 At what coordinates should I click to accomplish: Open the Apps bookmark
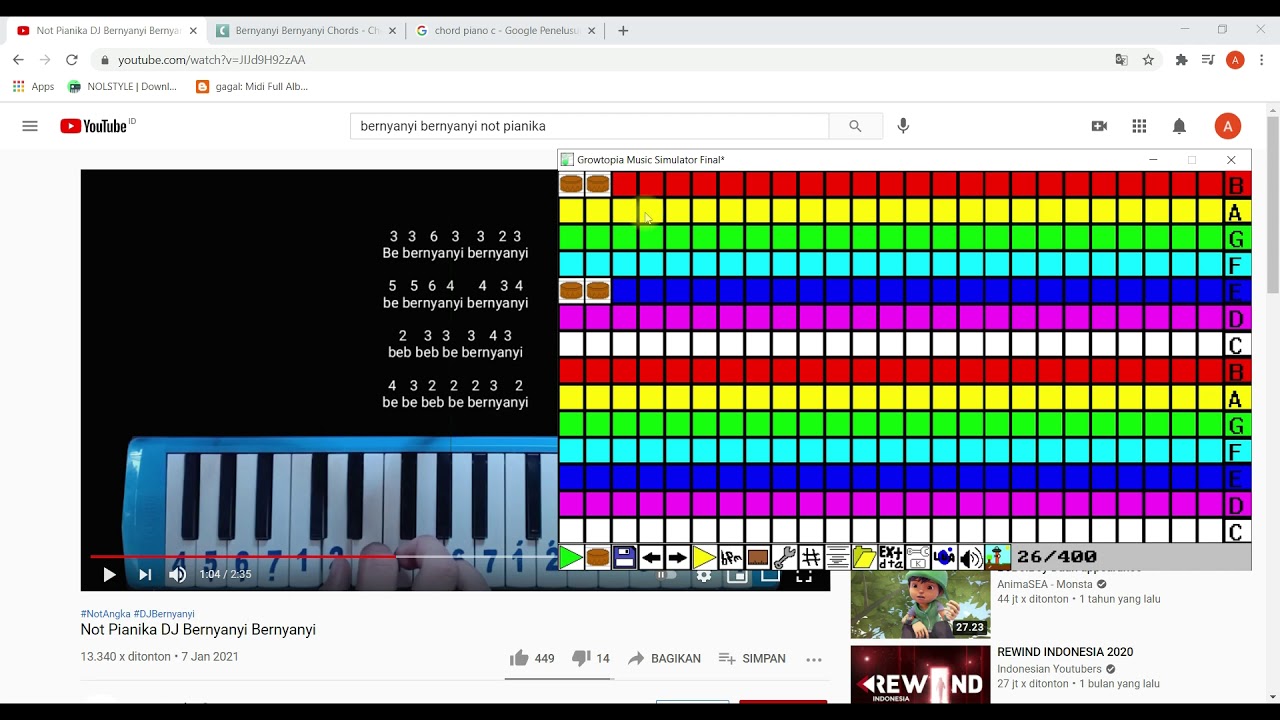pyautogui.click(x=33, y=87)
